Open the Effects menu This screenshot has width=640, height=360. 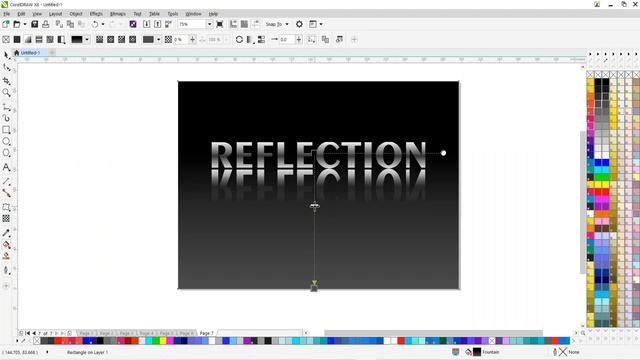point(96,14)
